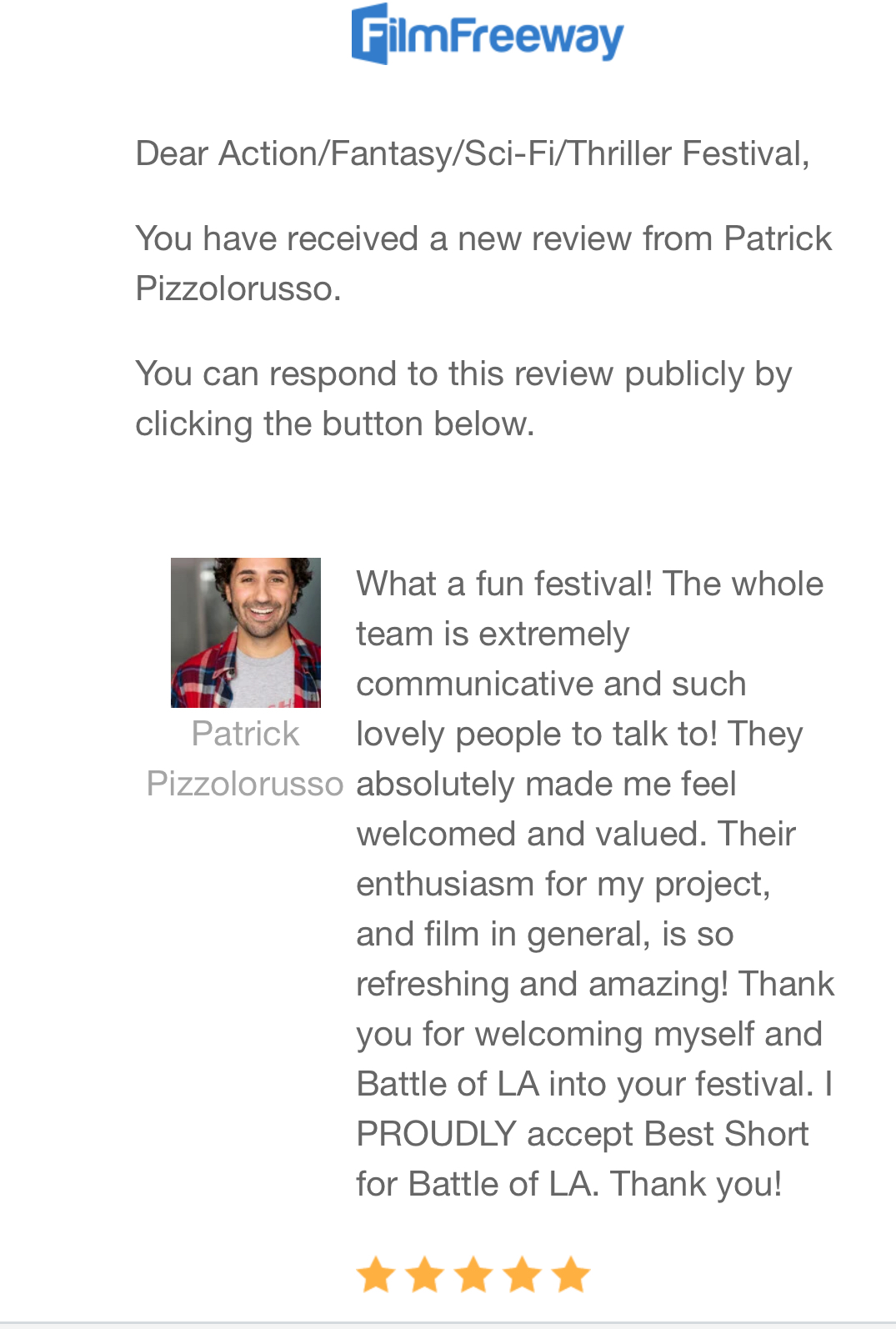The height and width of the screenshot is (1329, 896).
Task: Click the fourth orange rating star
Action: 523,1275
